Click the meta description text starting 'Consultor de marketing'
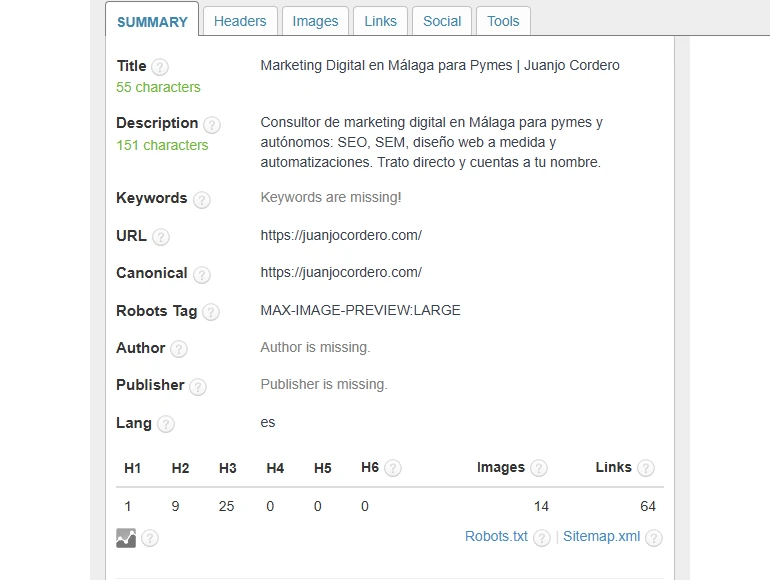 click(x=432, y=142)
